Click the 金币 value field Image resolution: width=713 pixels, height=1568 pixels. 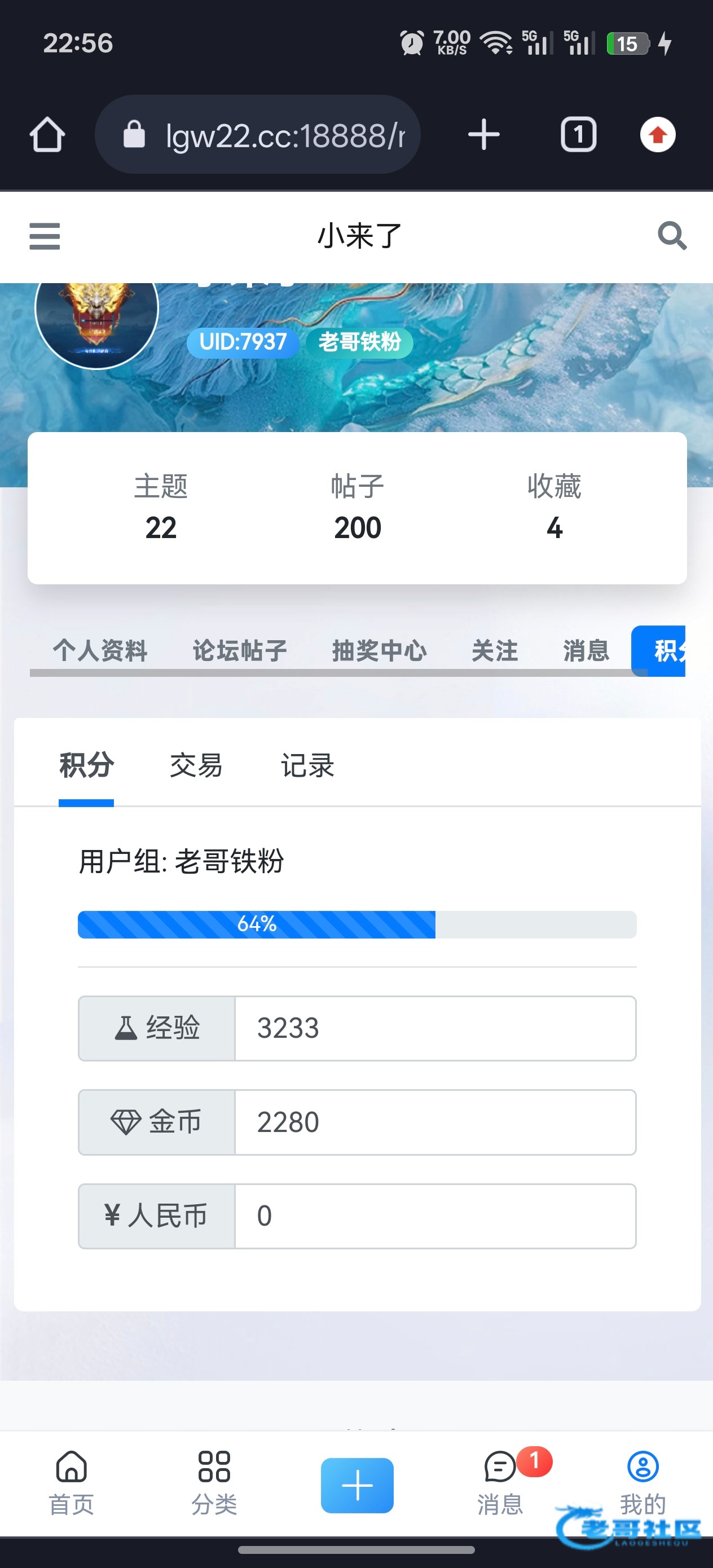435,1122
